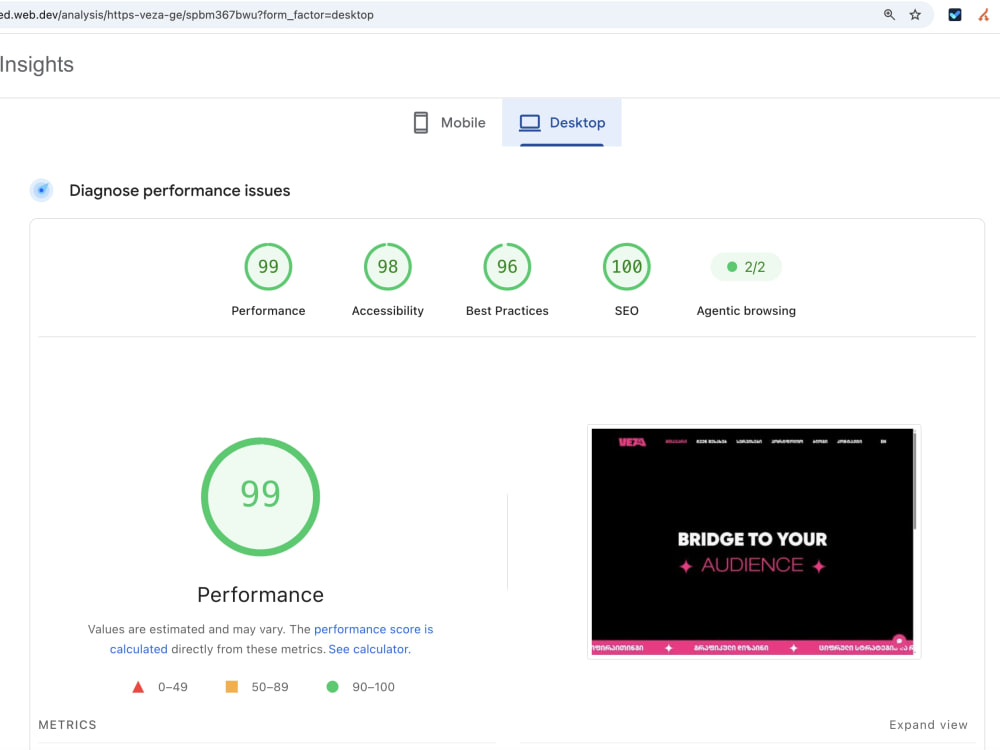Viewport: 1000px width, 750px height.
Task: Jump to the Best Practices 96 score
Action: click(507, 267)
